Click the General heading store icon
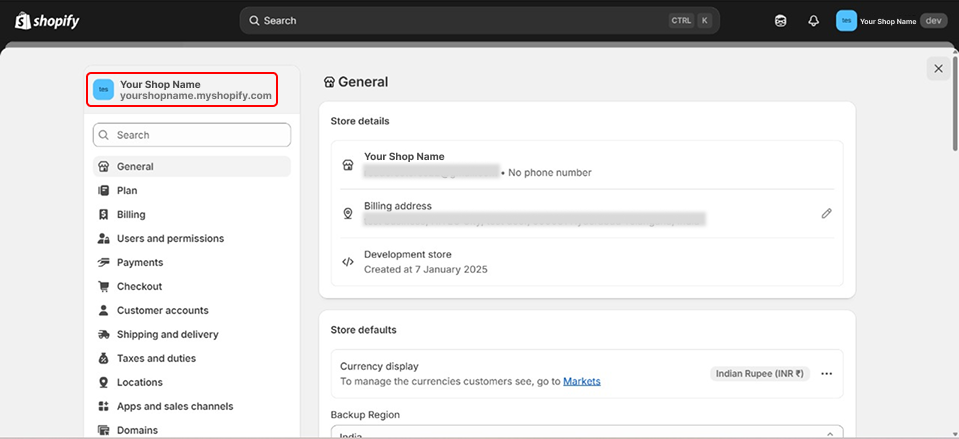 coord(329,83)
